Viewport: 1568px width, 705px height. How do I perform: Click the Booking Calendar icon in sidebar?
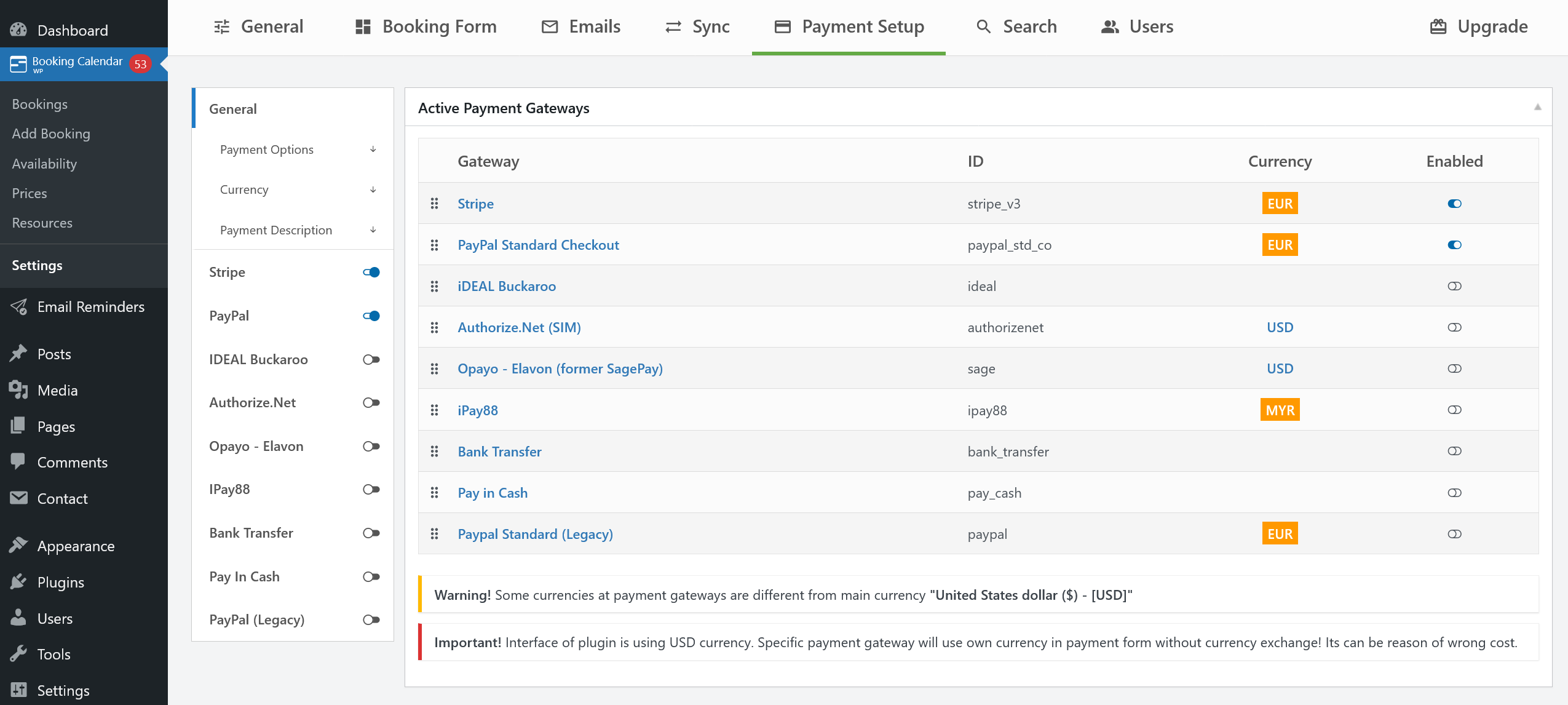[x=18, y=64]
